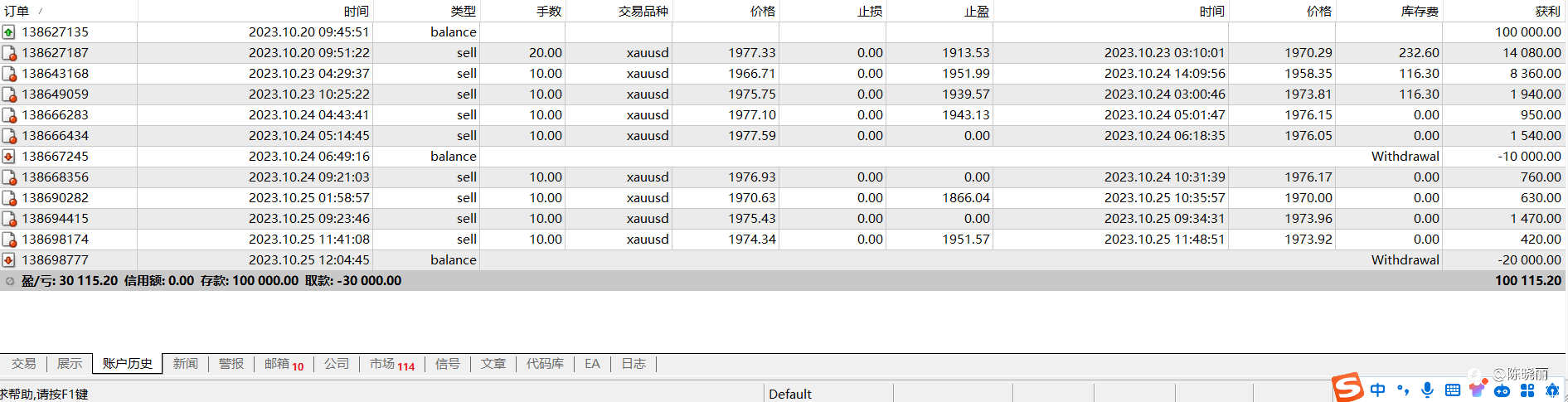This screenshot has width=1568, height=402.
Task: Open the 市场 tab
Action: pyautogui.click(x=392, y=364)
